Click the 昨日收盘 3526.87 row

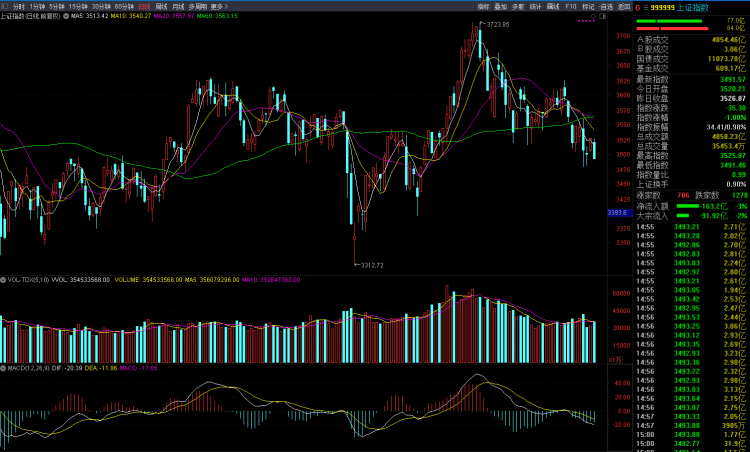691,99
